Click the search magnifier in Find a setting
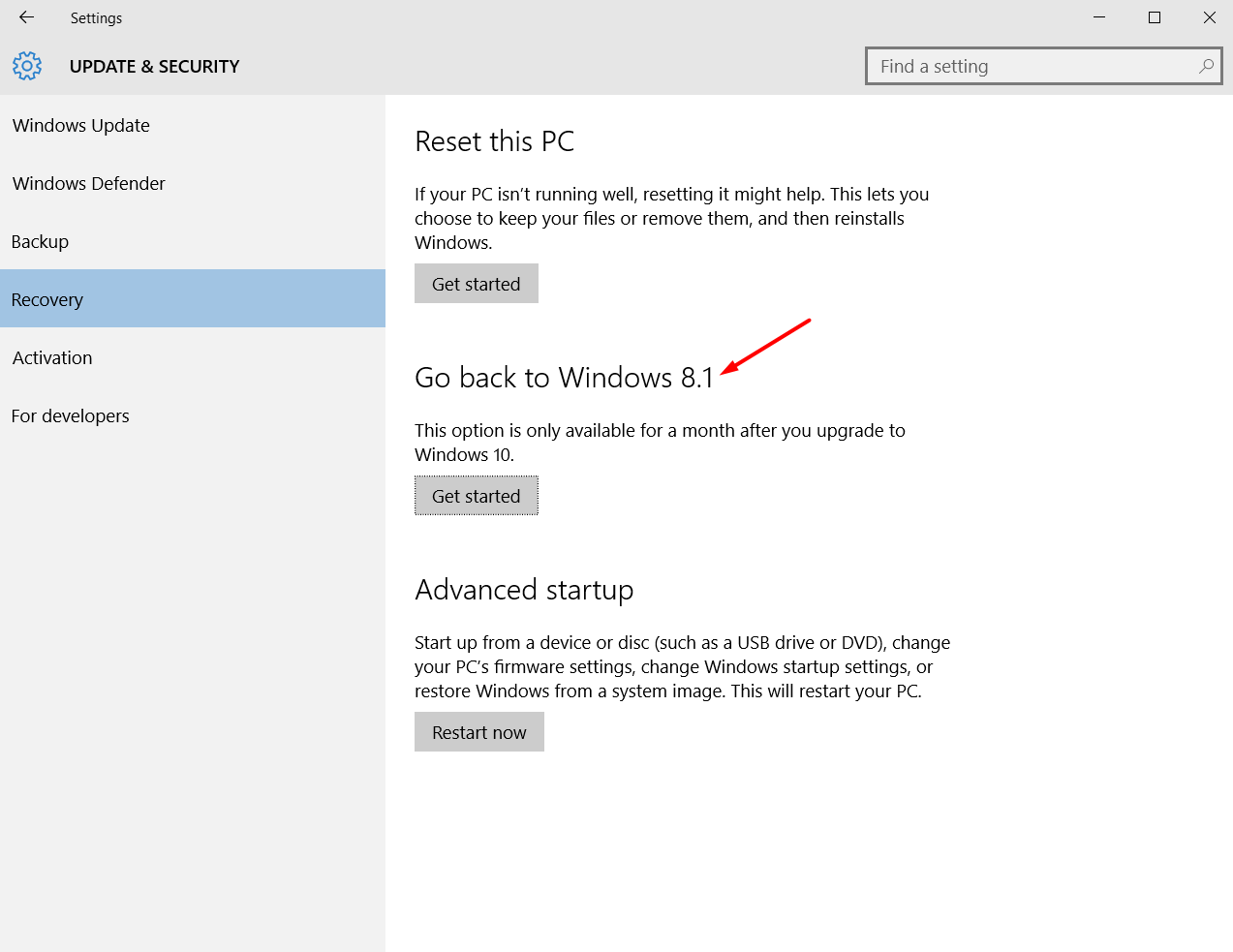Screen dimensions: 1233x952 coord(1205,66)
